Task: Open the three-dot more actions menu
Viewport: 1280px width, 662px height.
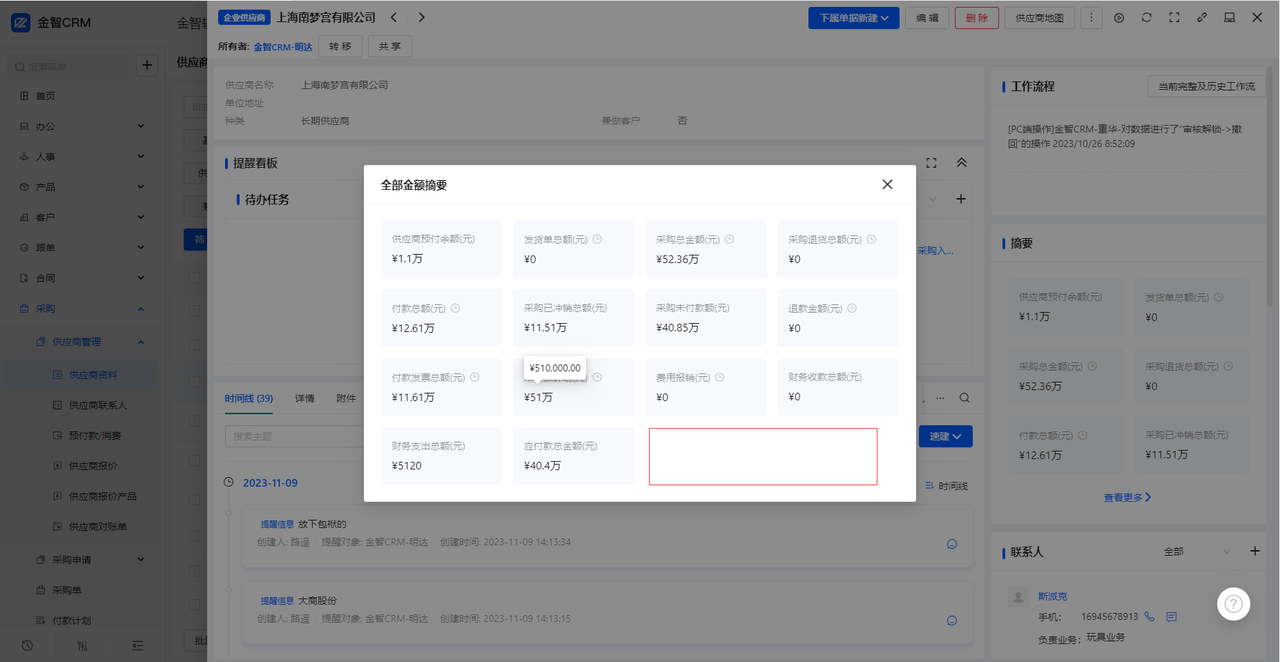Action: pyautogui.click(x=1091, y=18)
